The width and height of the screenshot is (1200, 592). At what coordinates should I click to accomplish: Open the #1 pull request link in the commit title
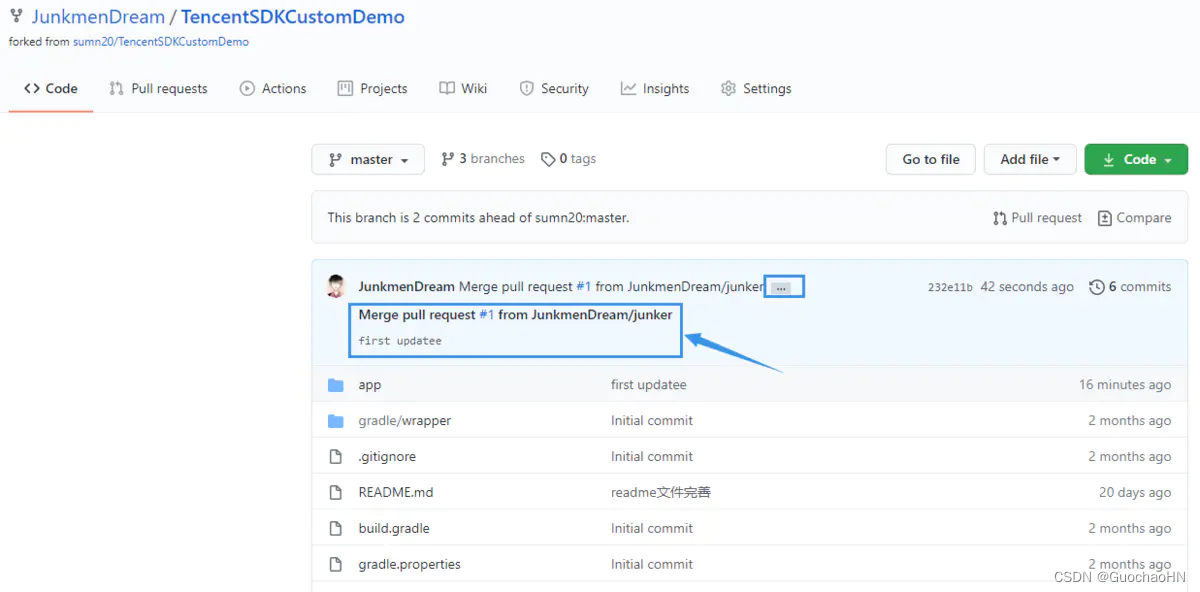pyautogui.click(x=583, y=287)
